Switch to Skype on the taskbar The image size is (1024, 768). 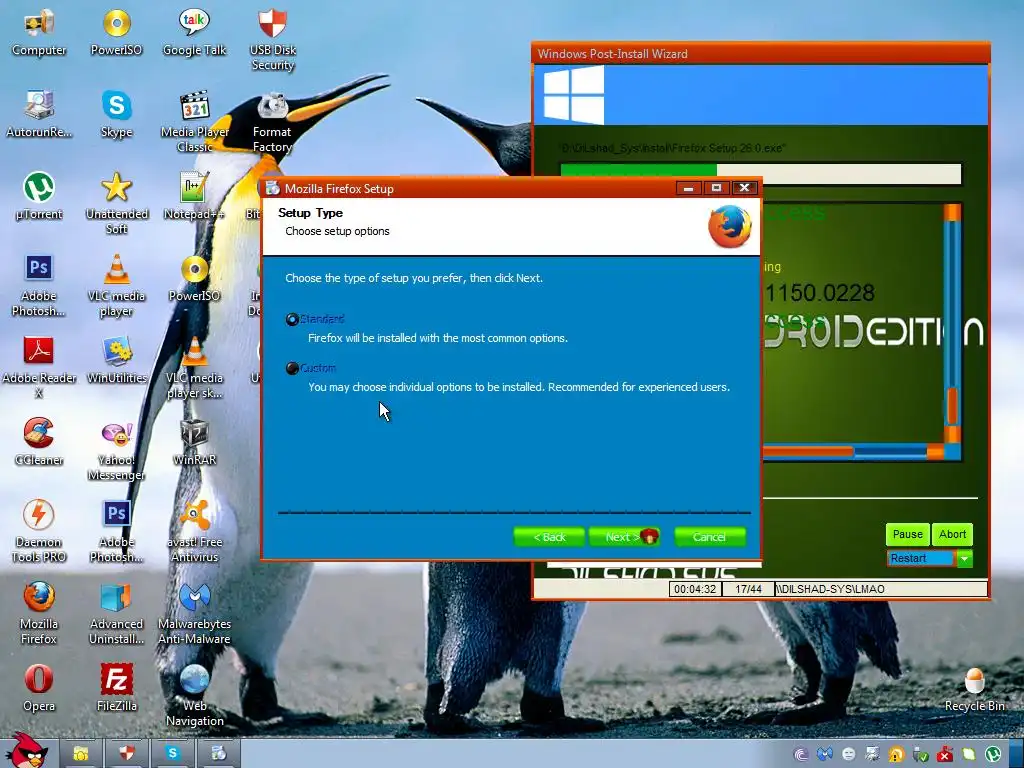click(x=172, y=754)
